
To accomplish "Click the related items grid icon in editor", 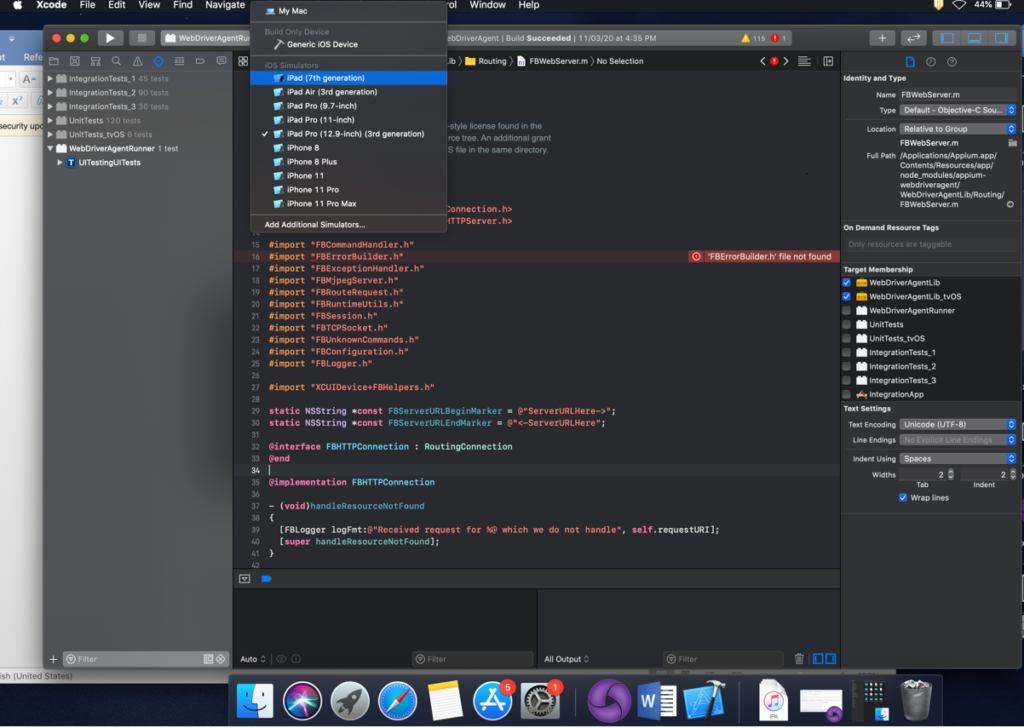I will click(x=243, y=61).
